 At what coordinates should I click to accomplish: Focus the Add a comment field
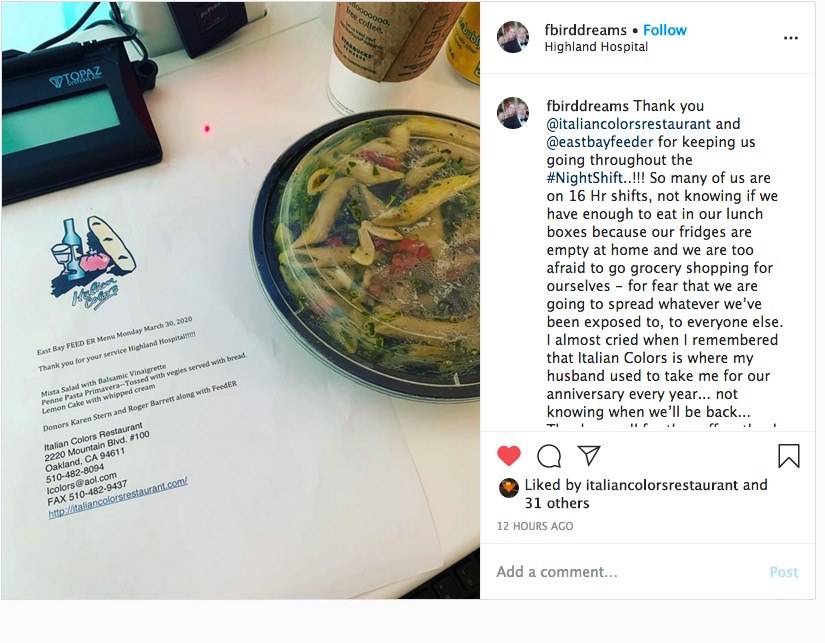pos(626,572)
